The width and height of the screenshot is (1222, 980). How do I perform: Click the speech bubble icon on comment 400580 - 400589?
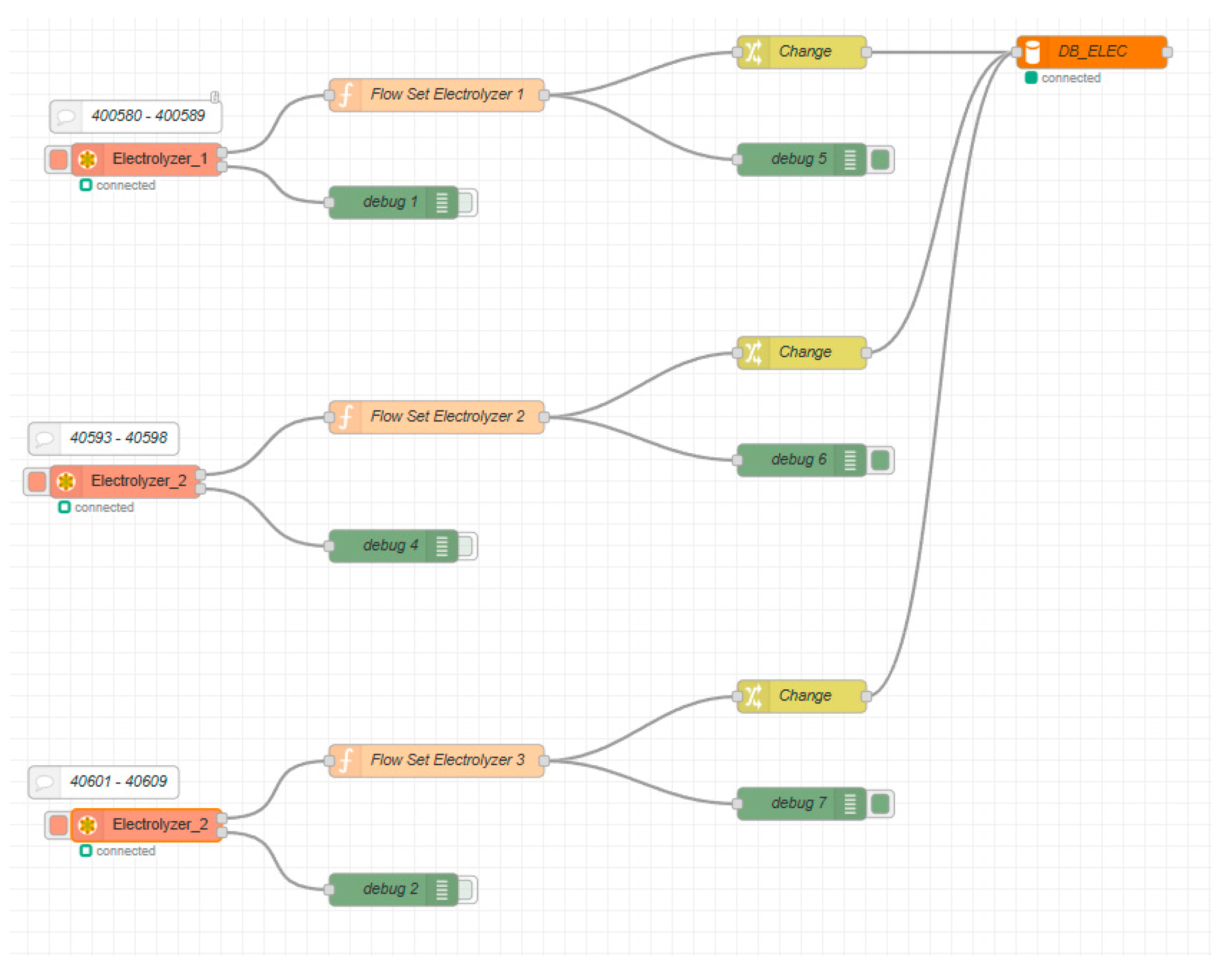(66, 117)
